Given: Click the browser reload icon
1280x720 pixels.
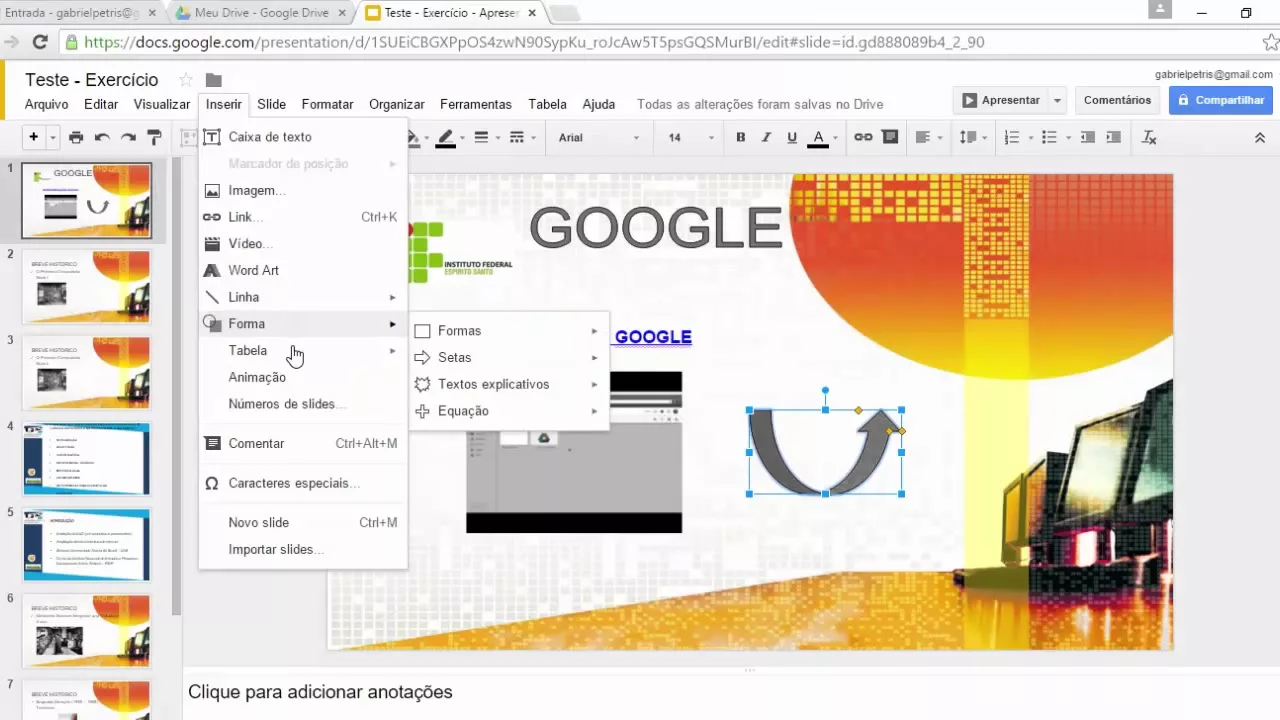Looking at the screenshot, I should click(x=40, y=42).
